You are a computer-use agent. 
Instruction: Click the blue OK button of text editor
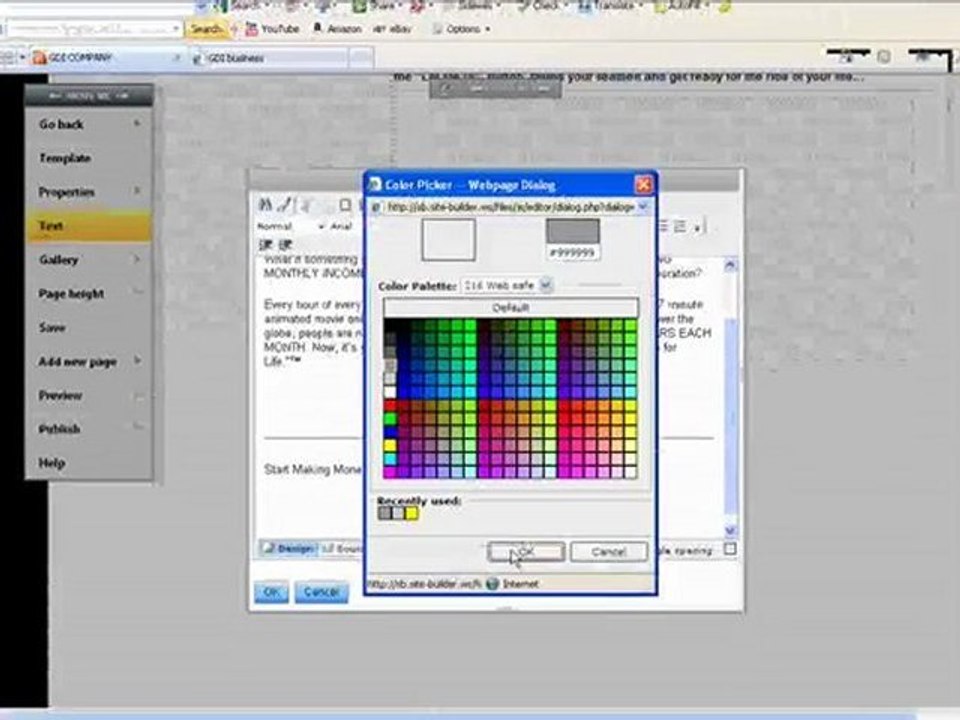pos(271,592)
